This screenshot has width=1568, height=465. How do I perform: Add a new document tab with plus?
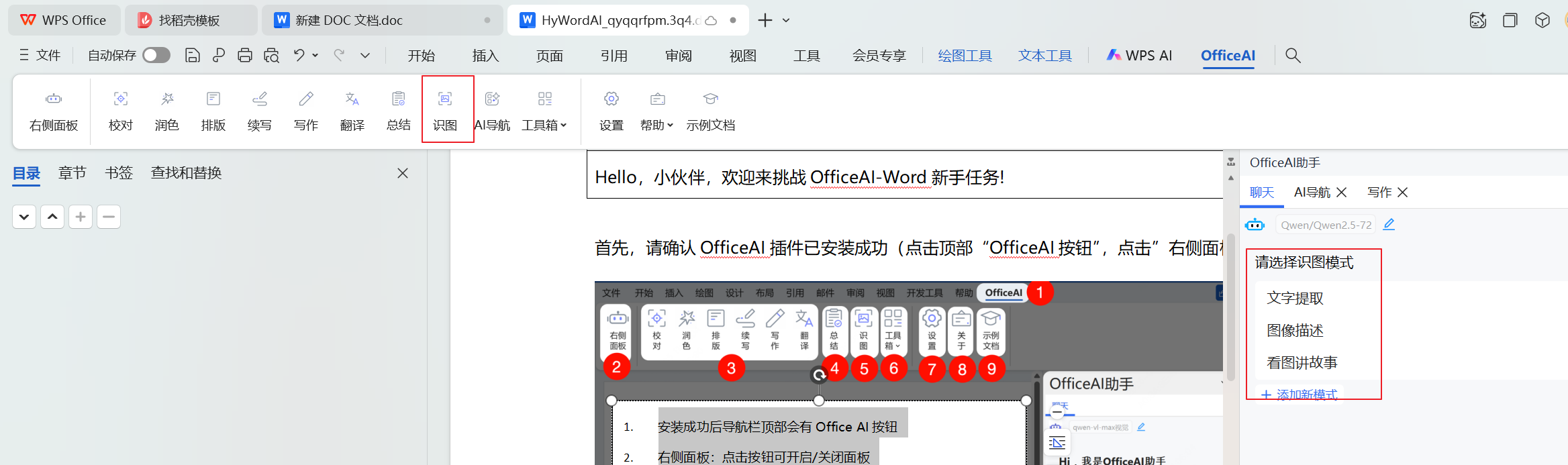(x=765, y=20)
